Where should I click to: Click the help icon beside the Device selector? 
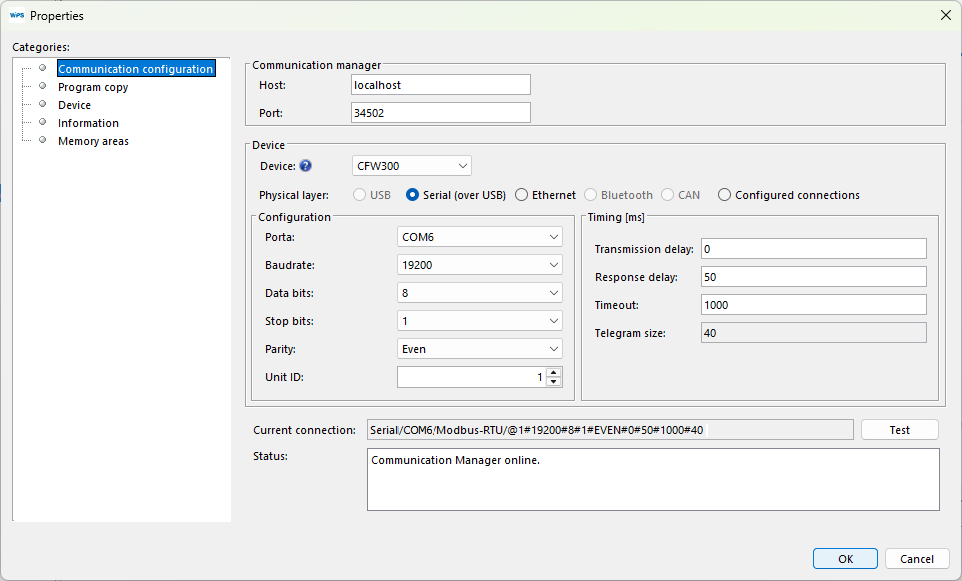[307, 165]
